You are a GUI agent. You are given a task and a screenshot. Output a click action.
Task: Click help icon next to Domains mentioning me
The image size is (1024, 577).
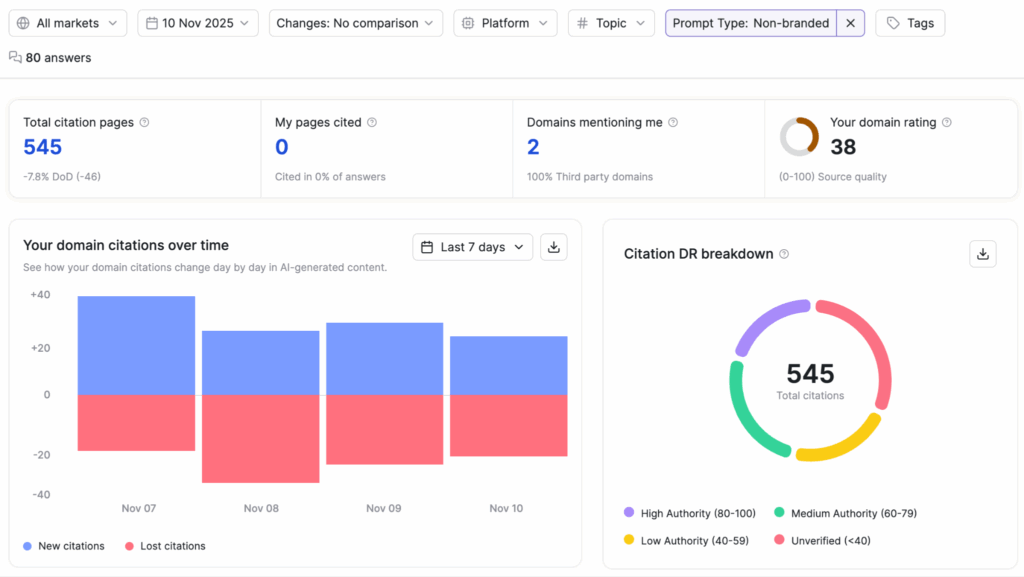coord(673,123)
